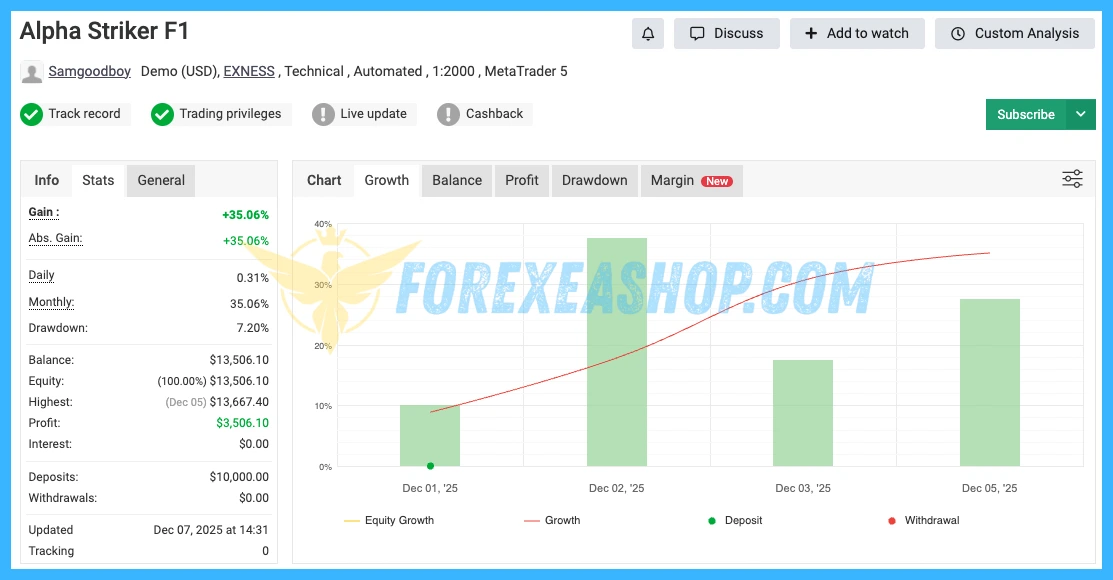Toggle Equity Growth legend series
Screen dimensions: 1113x580
tap(389, 520)
